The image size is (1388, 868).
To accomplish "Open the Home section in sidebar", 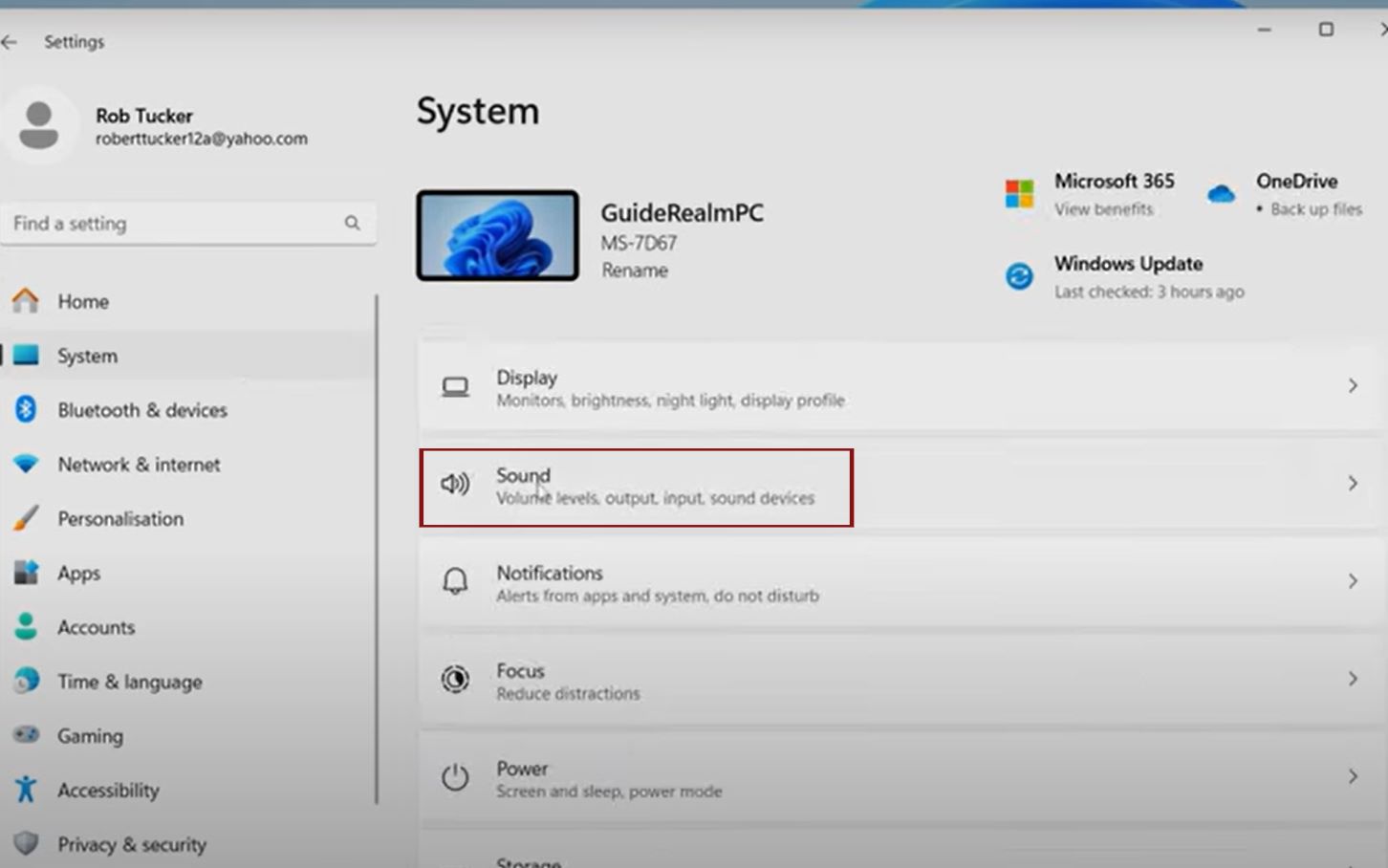I will [83, 301].
